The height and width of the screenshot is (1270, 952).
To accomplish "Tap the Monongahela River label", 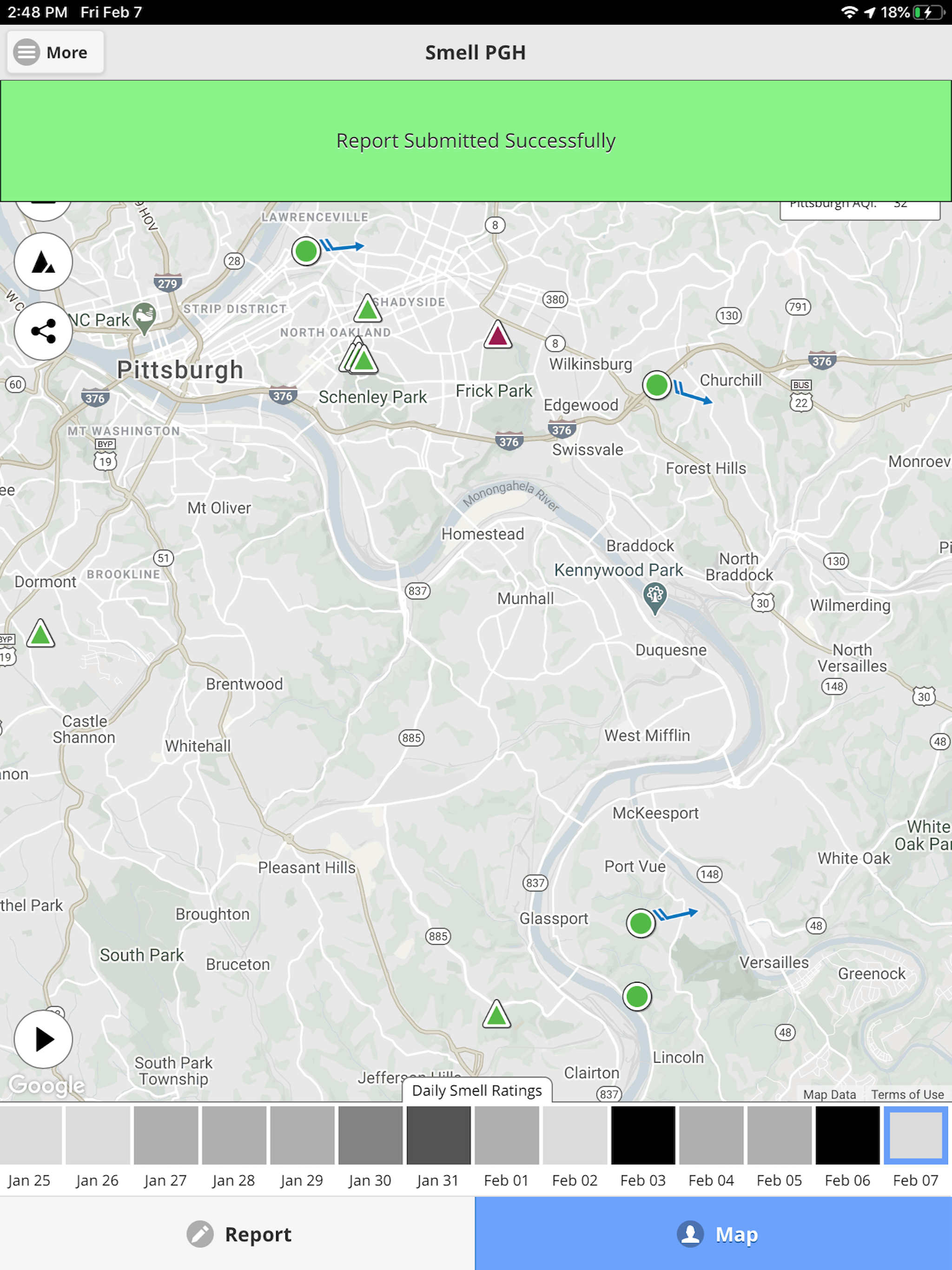I will coord(510,495).
